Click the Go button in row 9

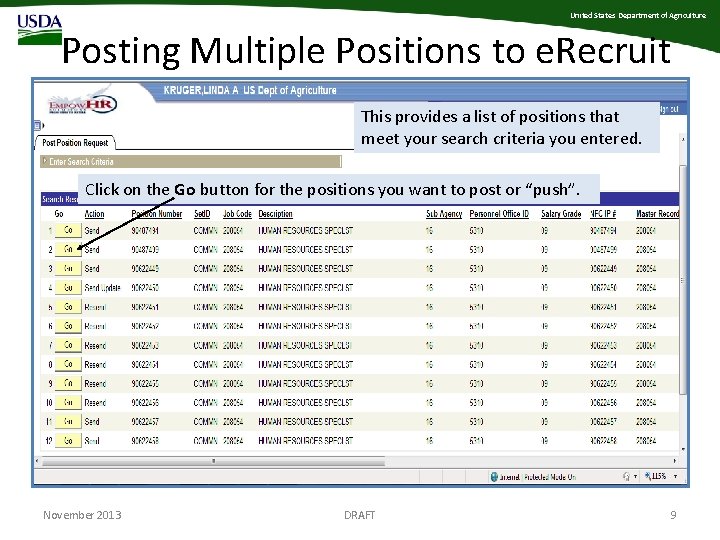68,383
